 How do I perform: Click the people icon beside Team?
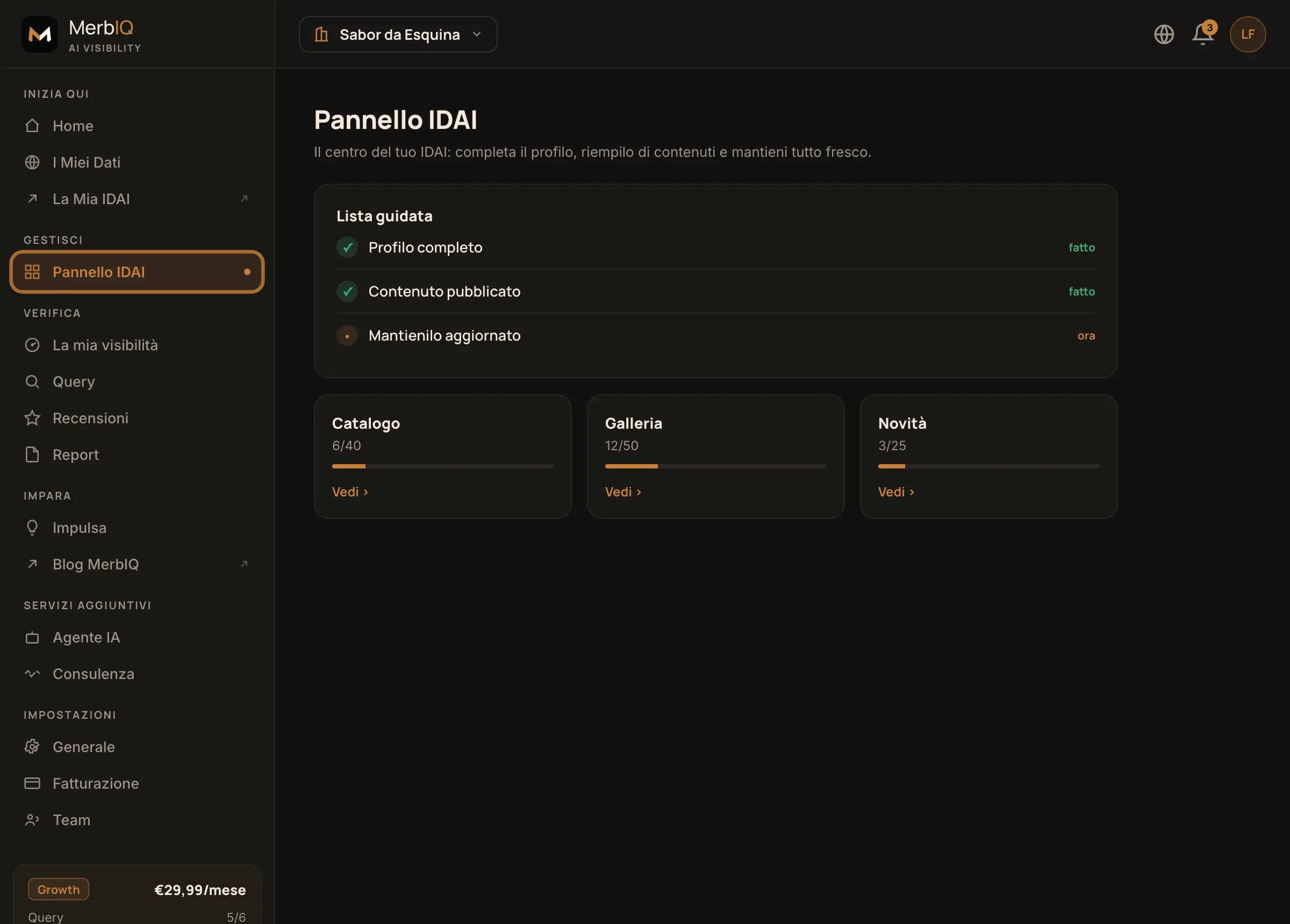coord(32,820)
